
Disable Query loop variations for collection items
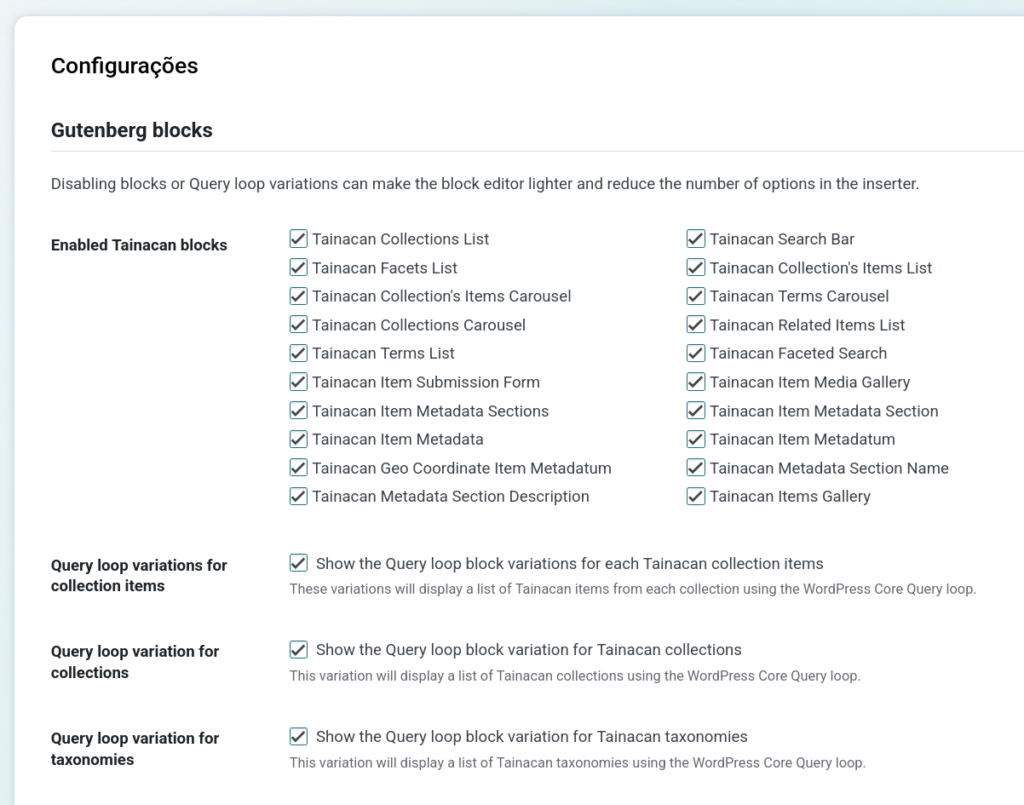click(x=298, y=563)
